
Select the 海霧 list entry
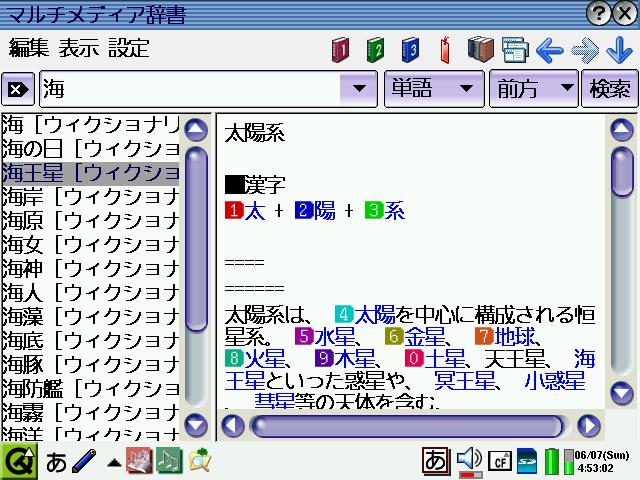[91, 413]
